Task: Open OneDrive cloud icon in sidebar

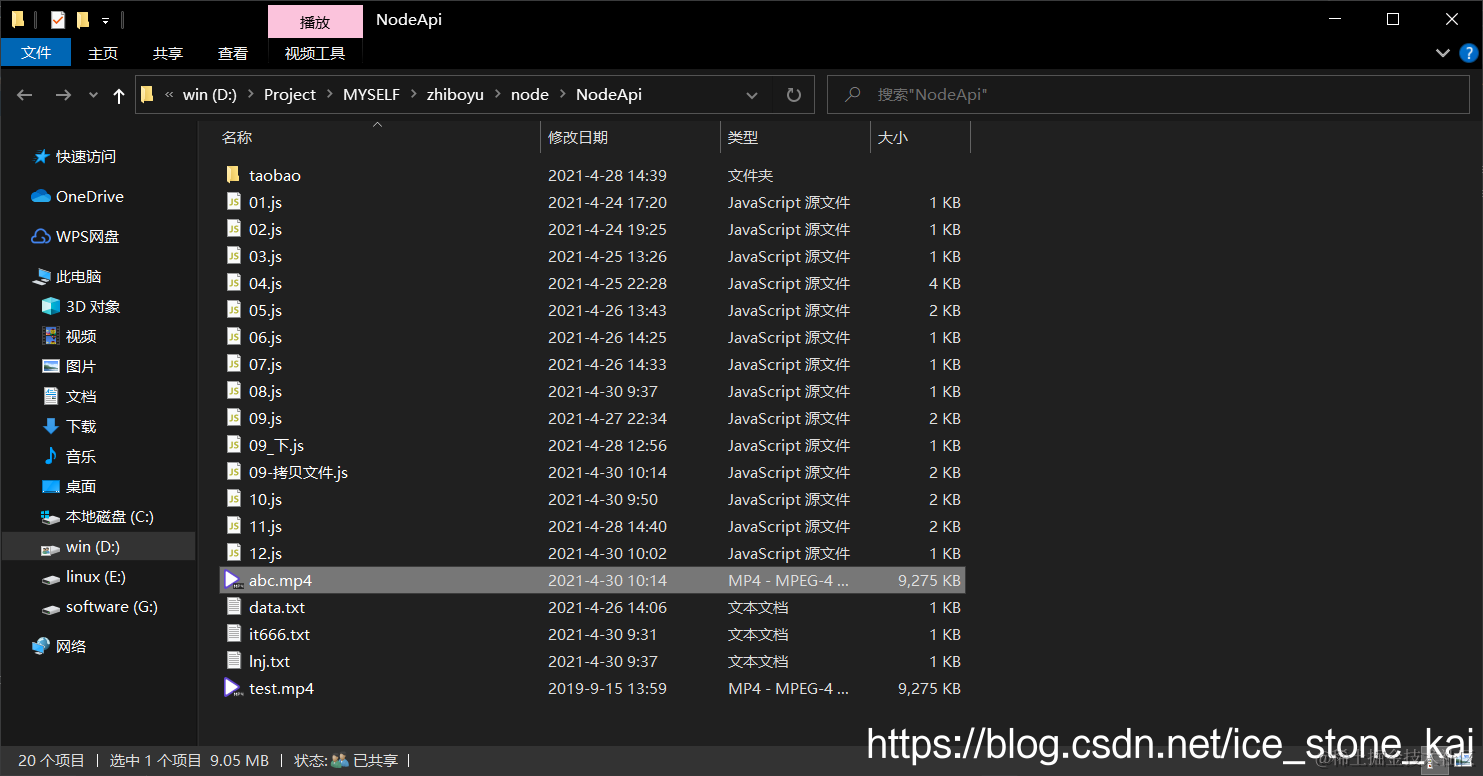Action: (41, 196)
